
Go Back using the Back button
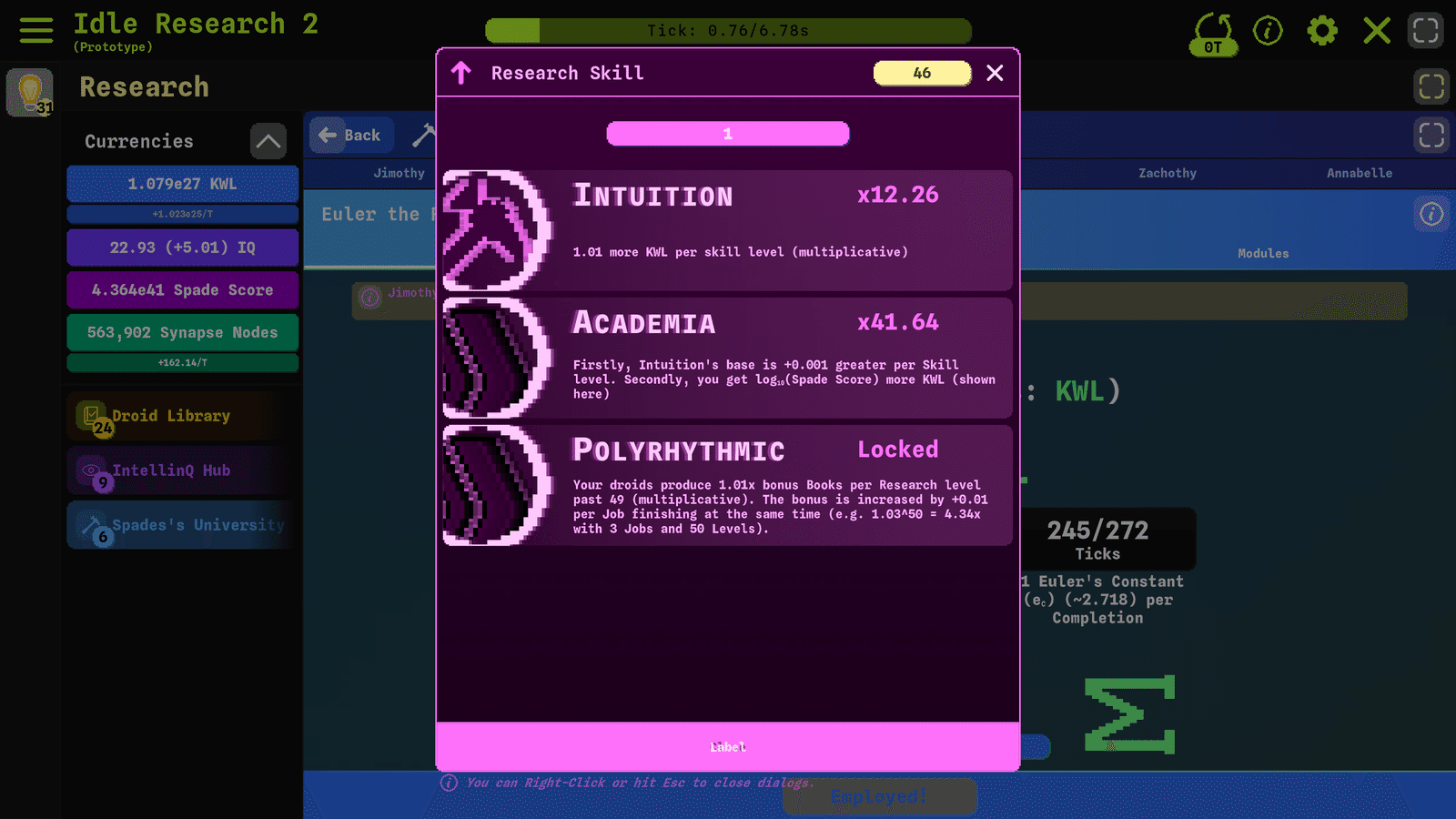pos(351,135)
